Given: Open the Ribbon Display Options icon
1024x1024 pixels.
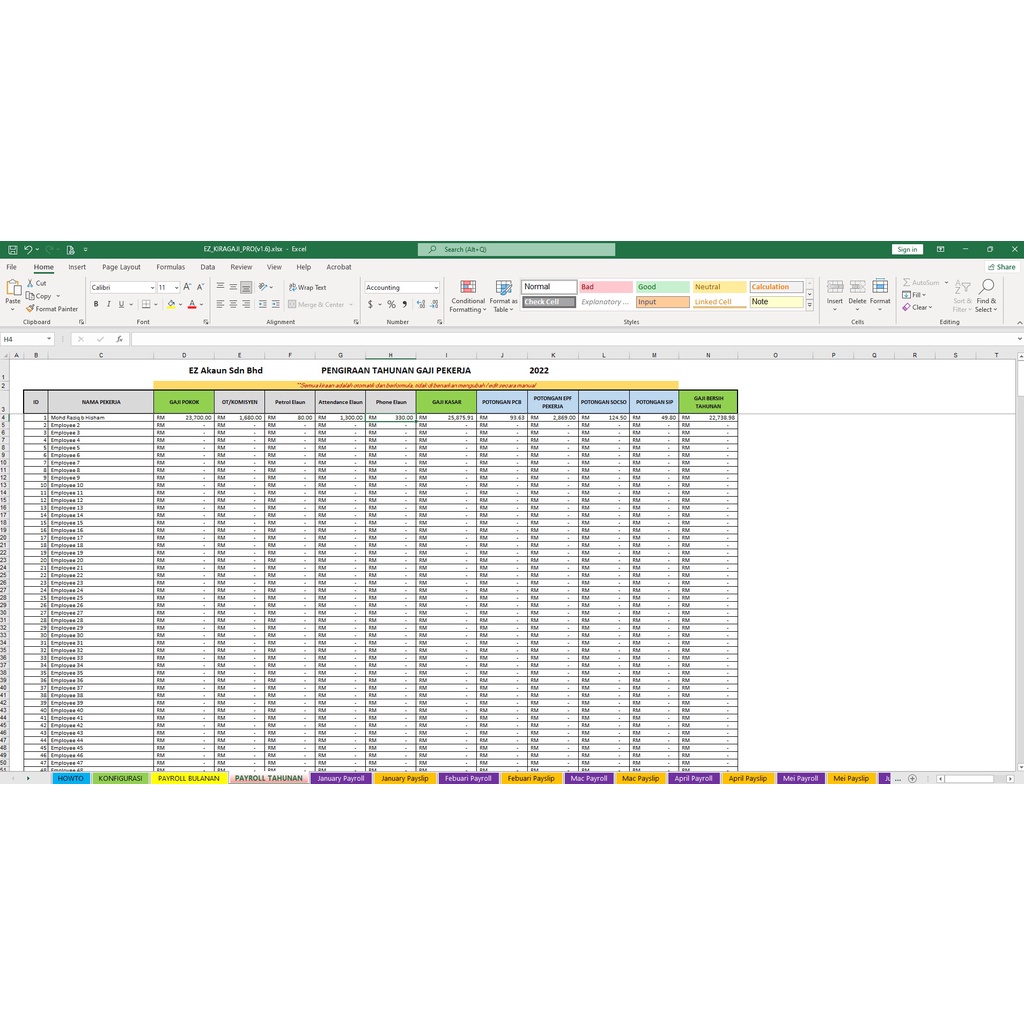Looking at the screenshot, I should pyautogui.click(x=940, y=249).
